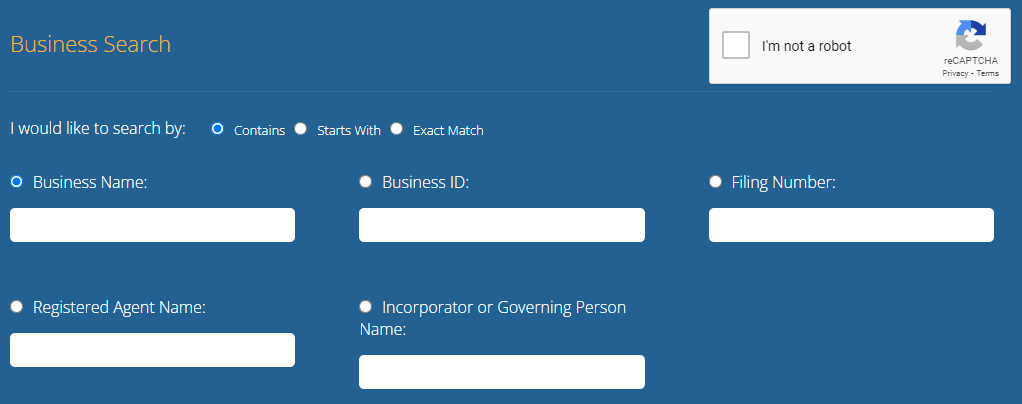Viewport: 1022px width, 404px height.
Task: Click the Filing Number text field
Action: pyautogui.click(x=851, y=225)
